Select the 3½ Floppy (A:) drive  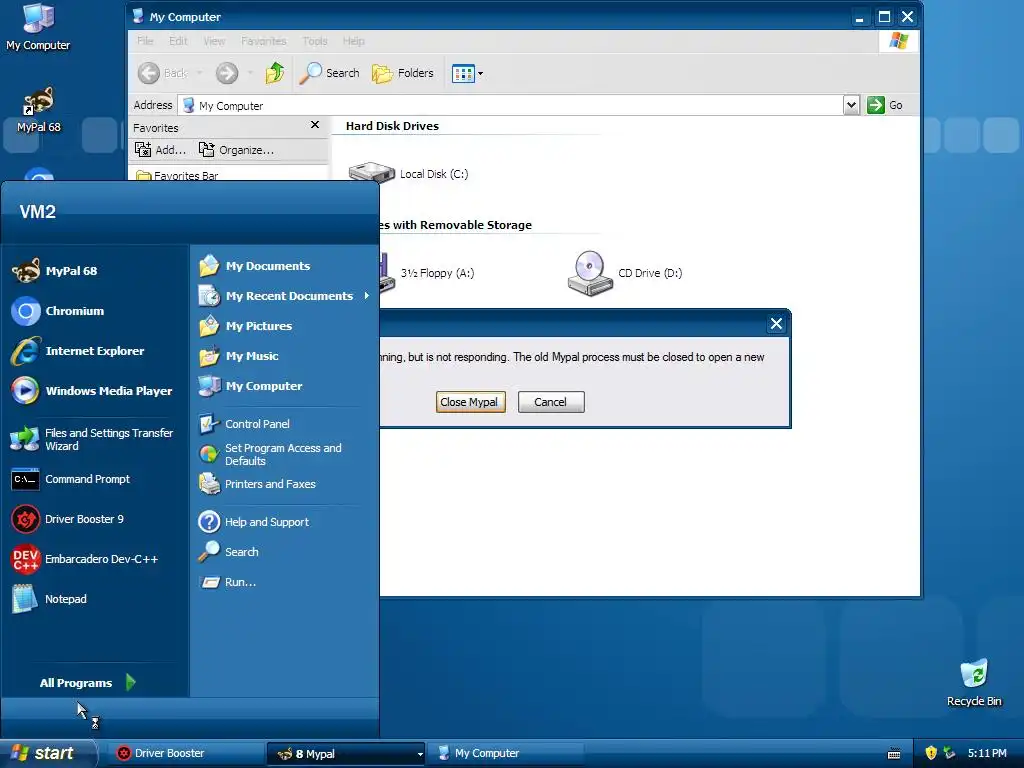[428, 273]
